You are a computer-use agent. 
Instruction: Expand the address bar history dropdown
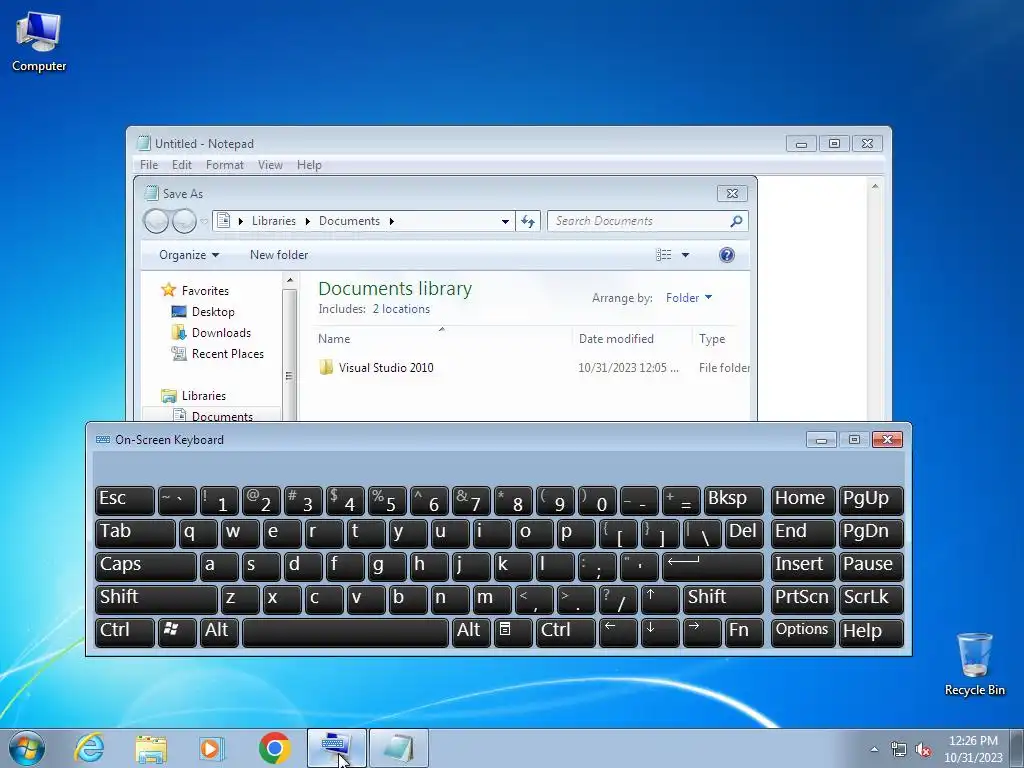point(505,221)
